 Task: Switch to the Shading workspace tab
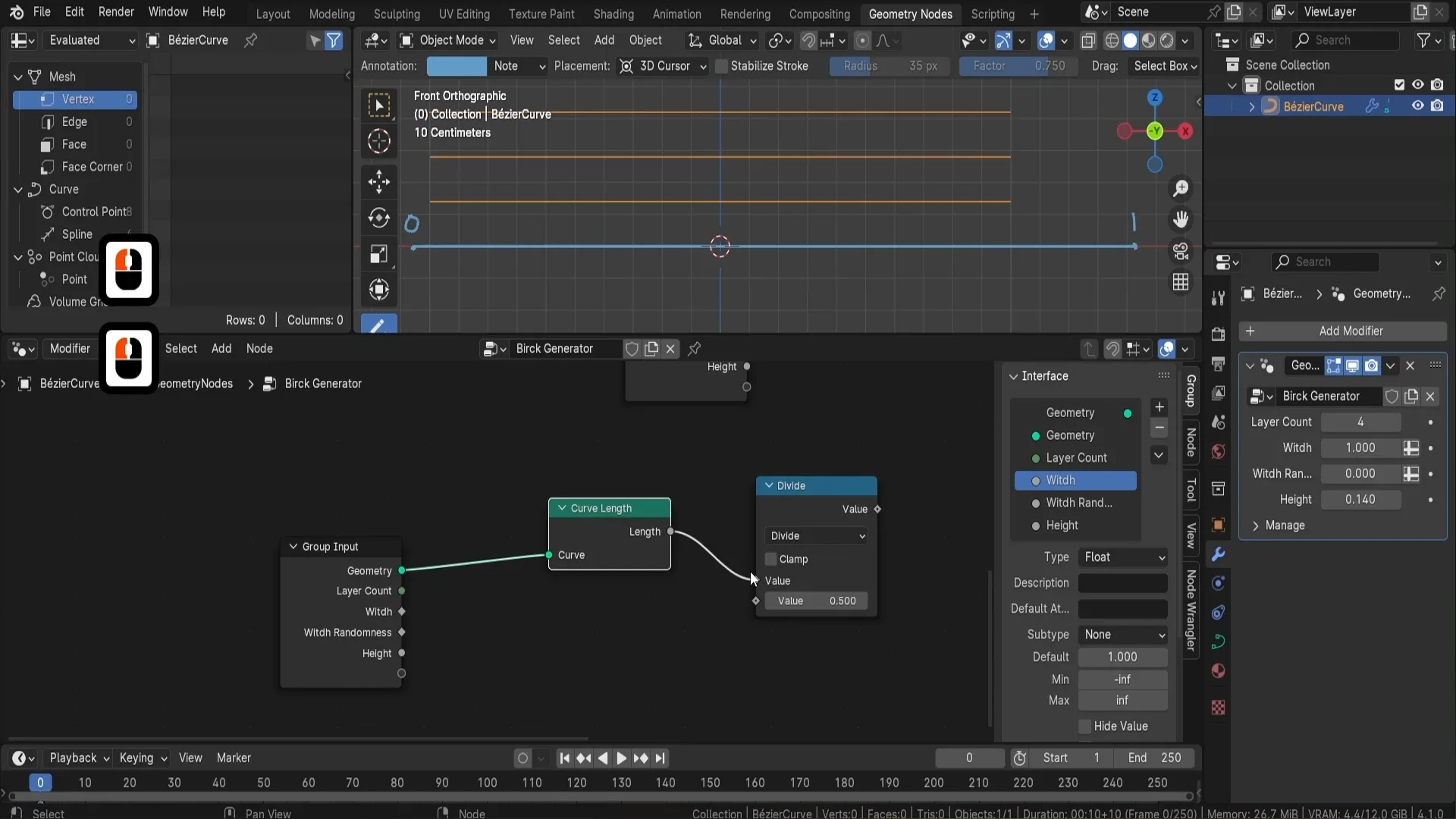click(613, 14)
